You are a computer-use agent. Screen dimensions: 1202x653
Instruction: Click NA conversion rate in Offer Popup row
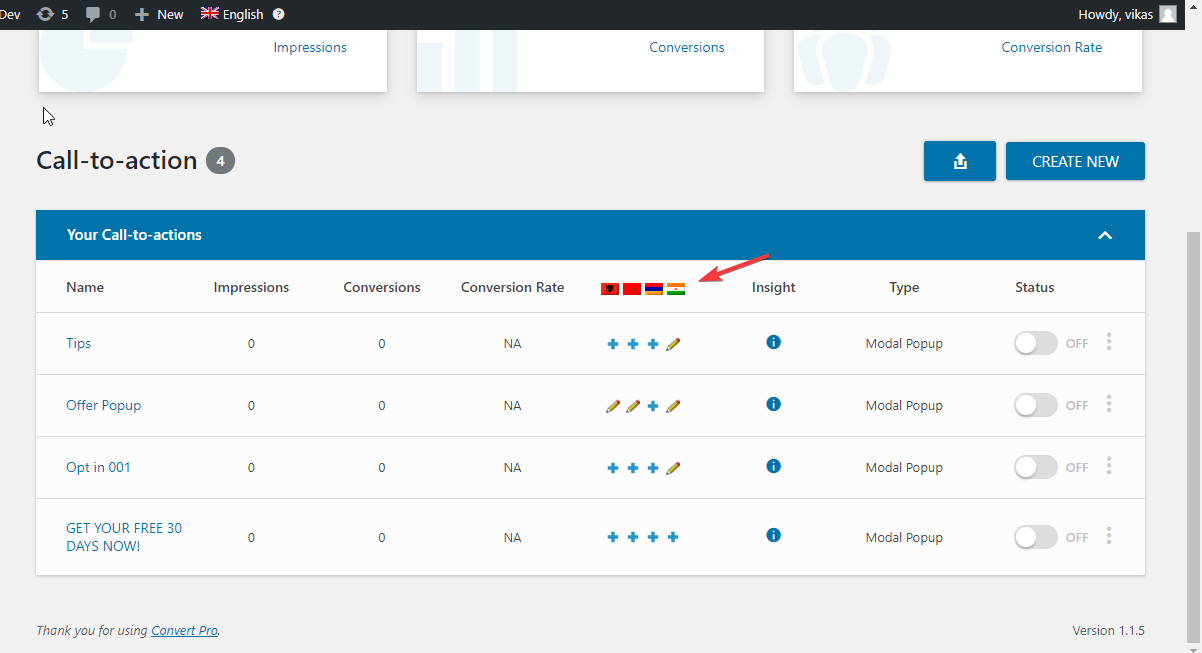[512, 405]
